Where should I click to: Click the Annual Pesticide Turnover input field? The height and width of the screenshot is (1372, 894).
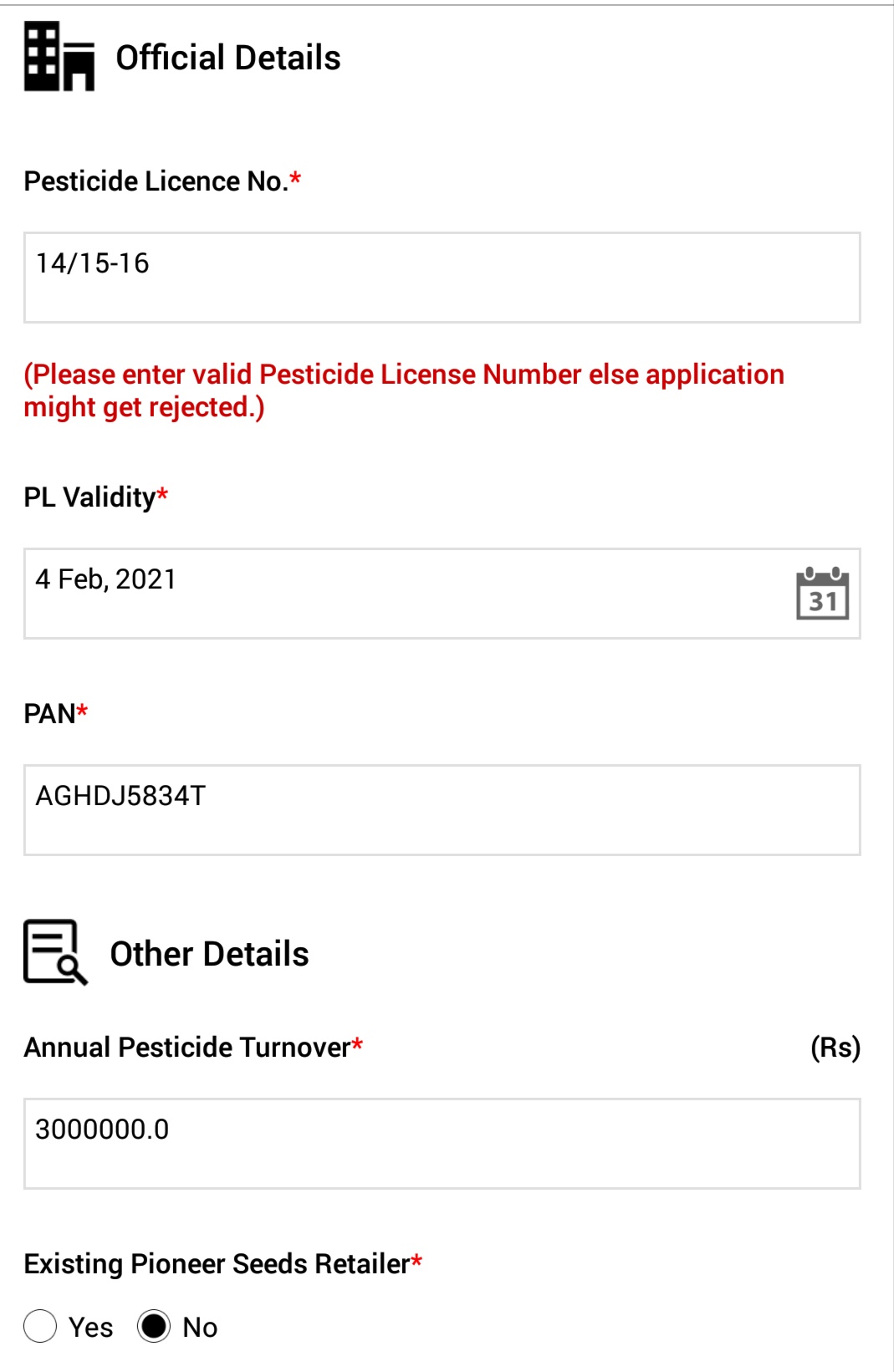tap(442, 1144)
